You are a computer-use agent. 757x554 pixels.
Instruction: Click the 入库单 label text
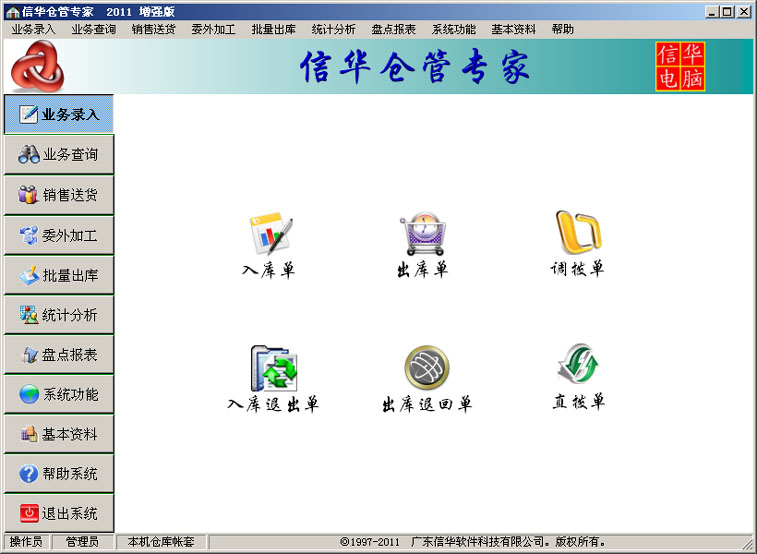click(x=268, y=270)
